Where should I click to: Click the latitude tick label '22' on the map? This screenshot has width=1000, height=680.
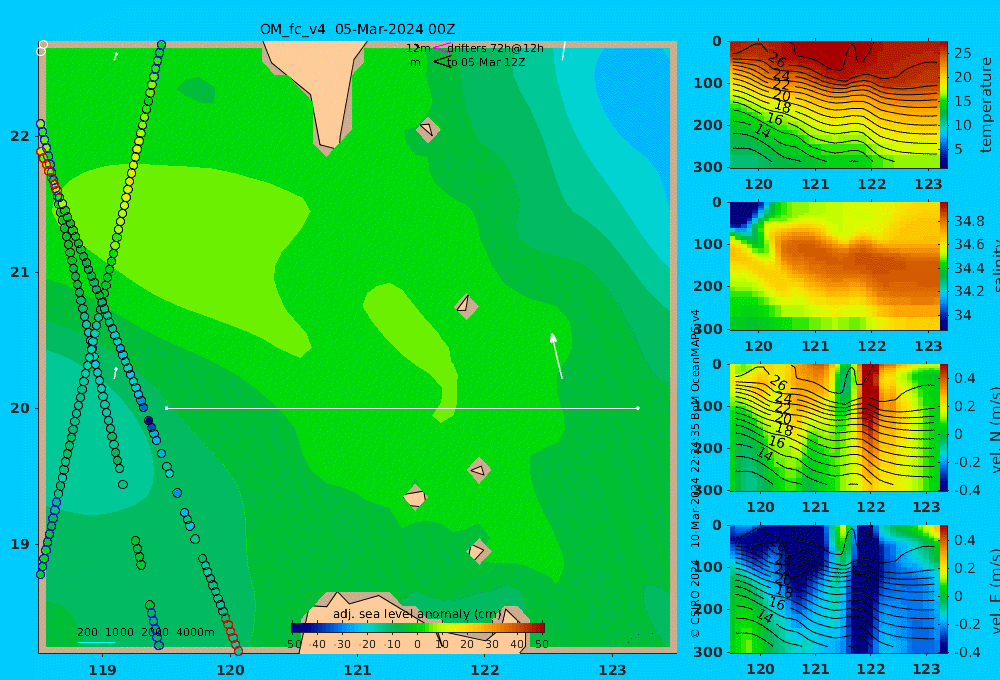point(20,136)
